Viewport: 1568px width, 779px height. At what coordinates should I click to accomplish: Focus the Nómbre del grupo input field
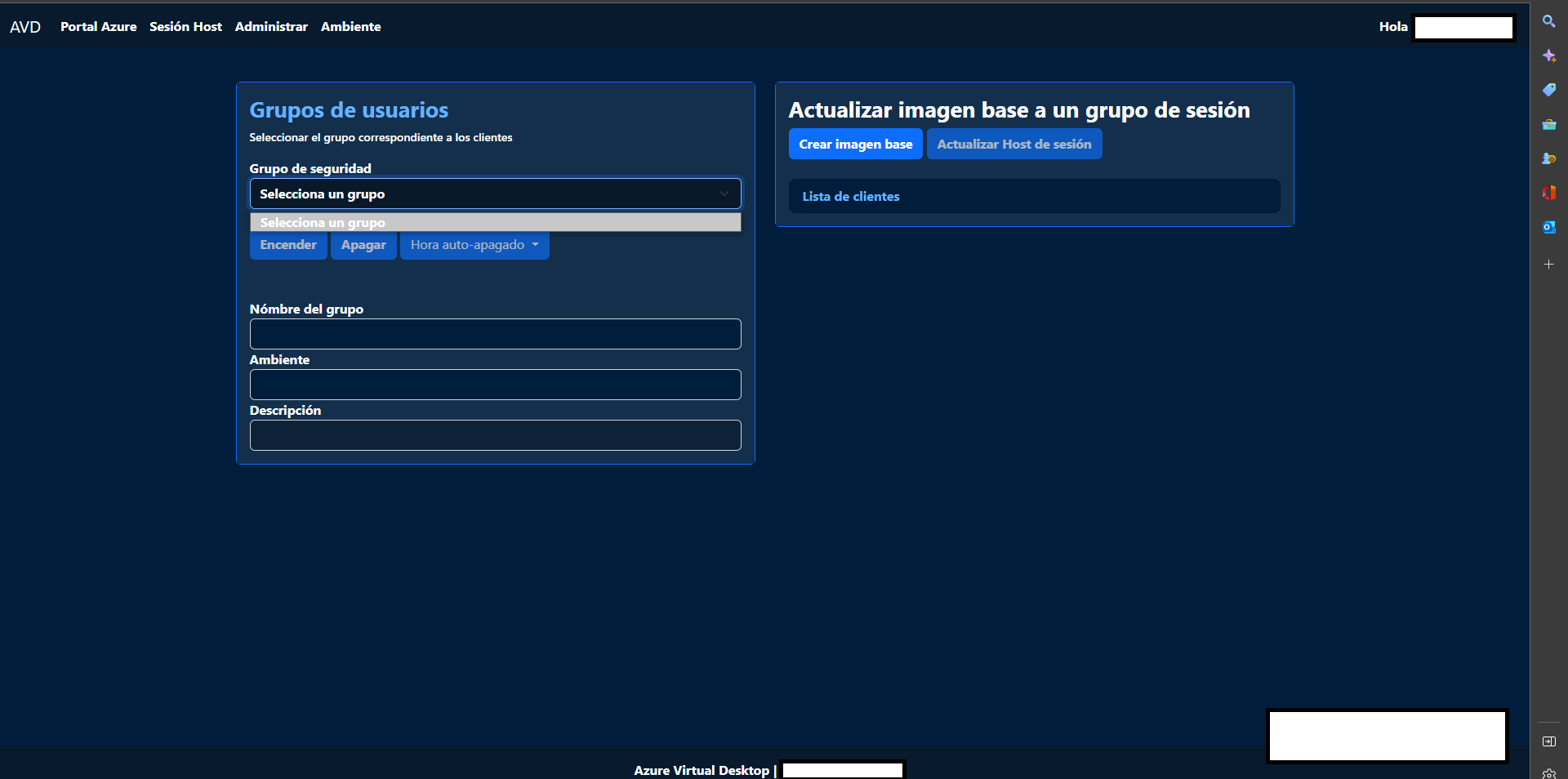click(x=495, y=334)
